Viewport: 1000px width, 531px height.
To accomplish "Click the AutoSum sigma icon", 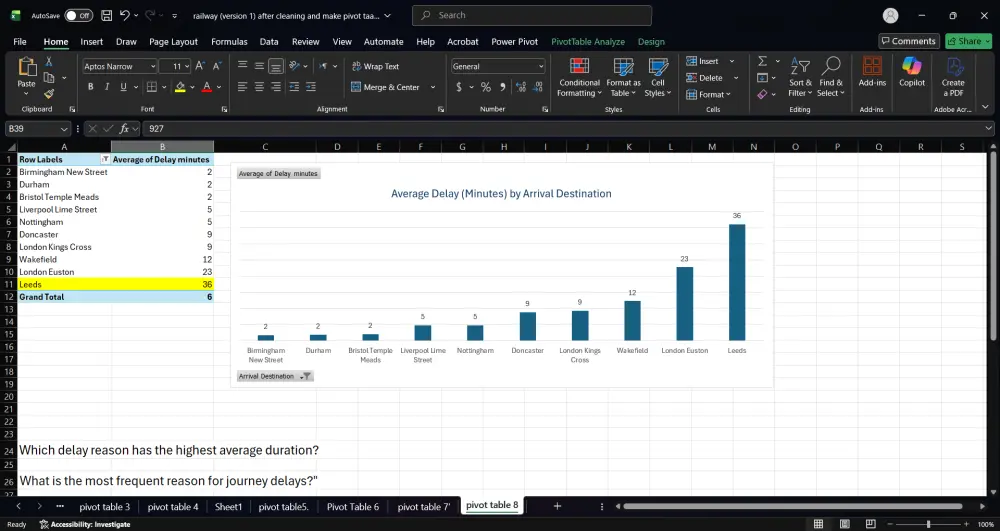I will tap(762, 61).
